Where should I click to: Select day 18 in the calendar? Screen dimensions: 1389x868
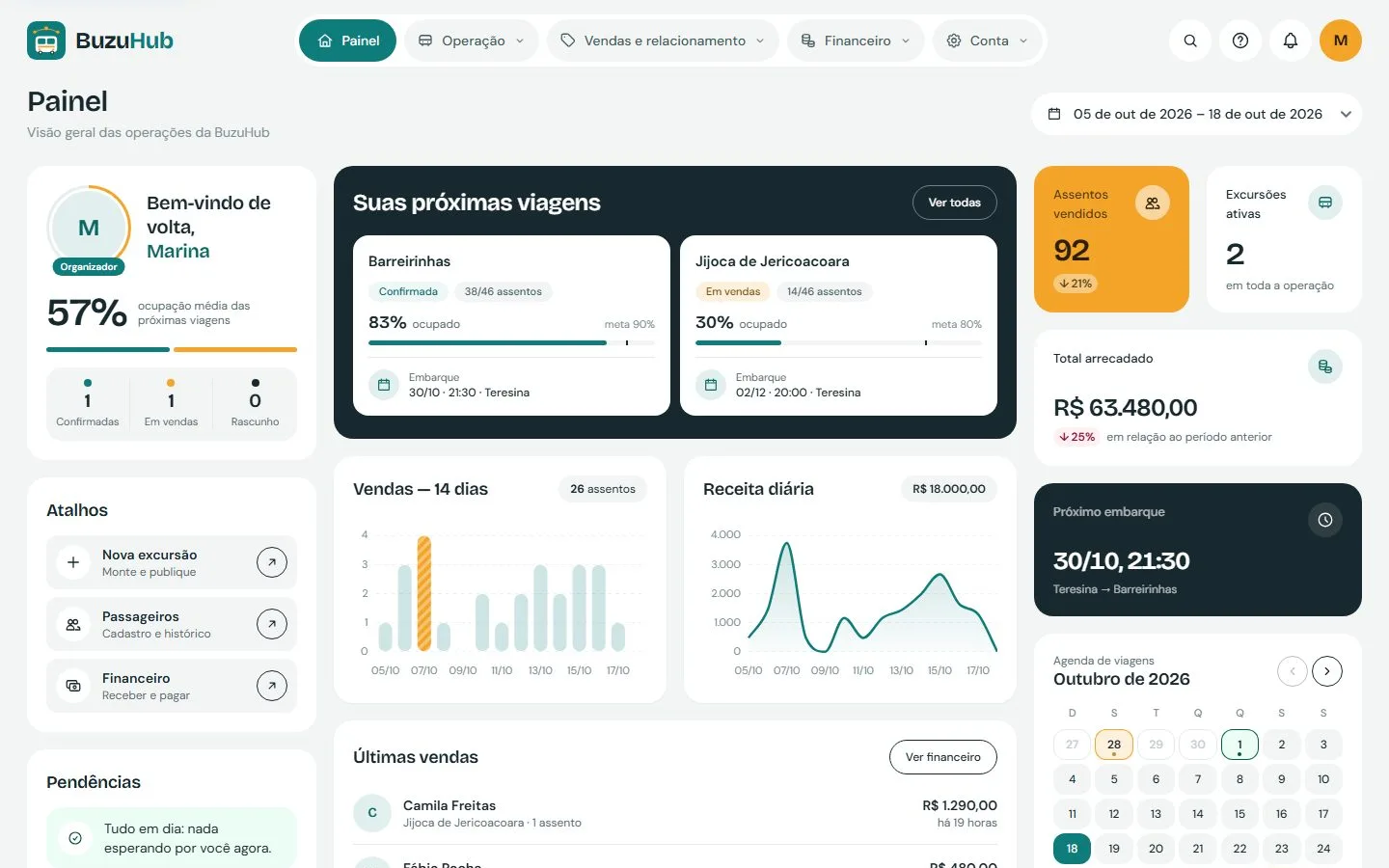click(x=1072, y=849)
